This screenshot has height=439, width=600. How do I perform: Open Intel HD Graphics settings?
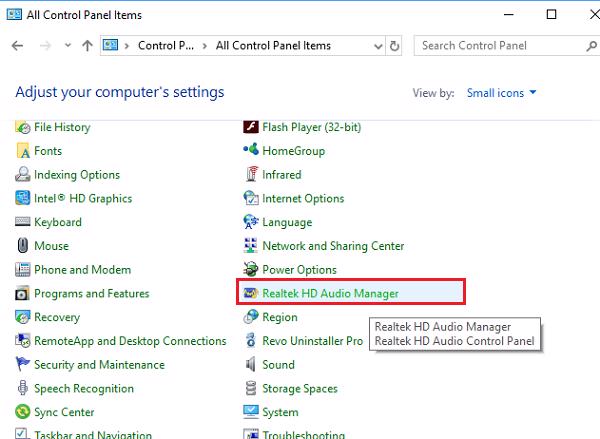83,198
